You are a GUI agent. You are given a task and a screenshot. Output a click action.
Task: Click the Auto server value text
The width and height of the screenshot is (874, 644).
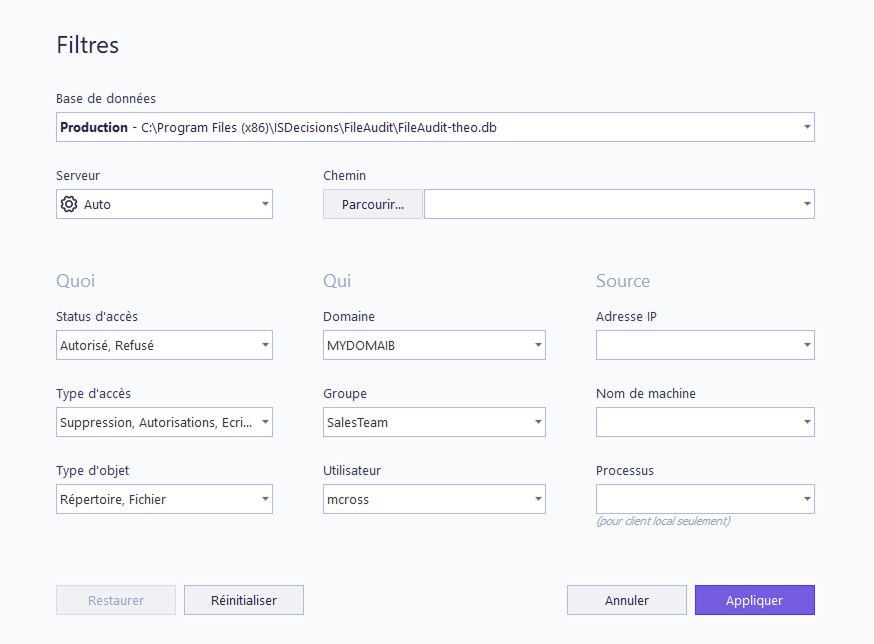coord(97,205)
